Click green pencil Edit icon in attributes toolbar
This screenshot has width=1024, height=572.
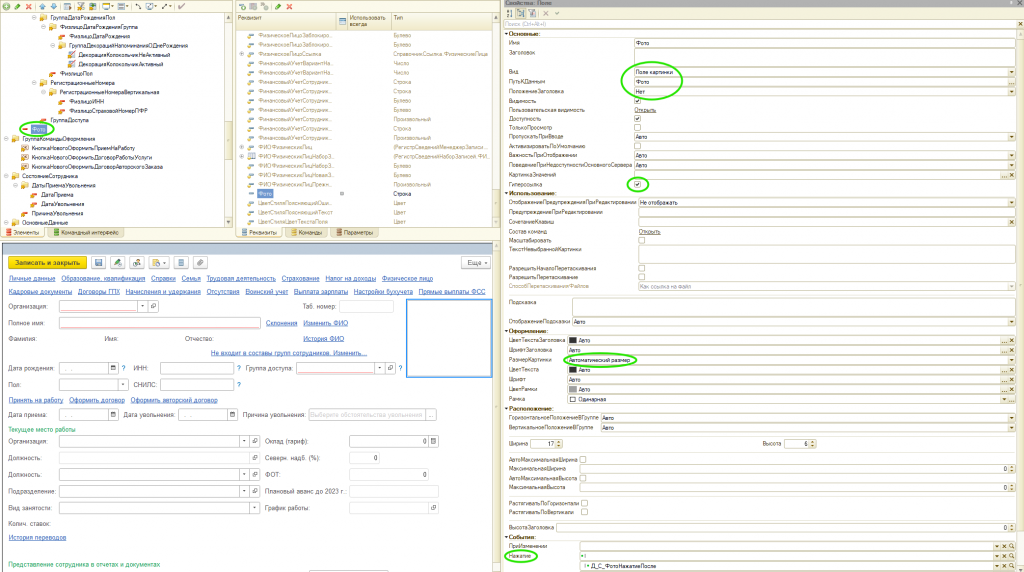point(278,7)
